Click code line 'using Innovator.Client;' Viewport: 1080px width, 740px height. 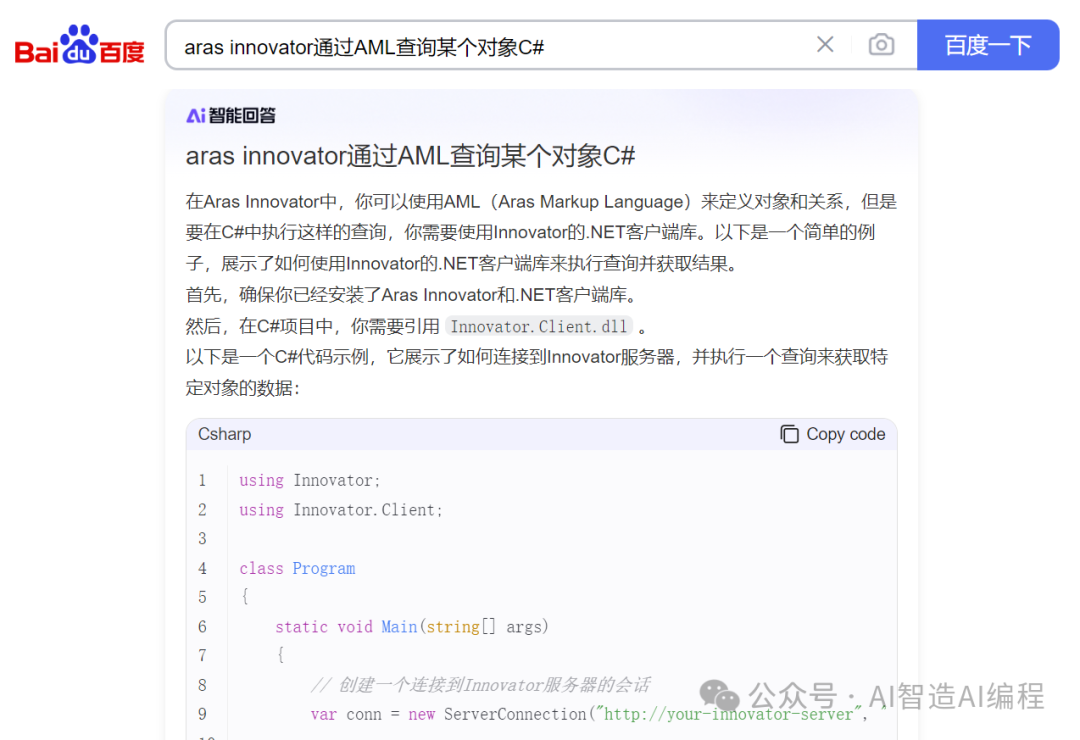pos(340,510)
